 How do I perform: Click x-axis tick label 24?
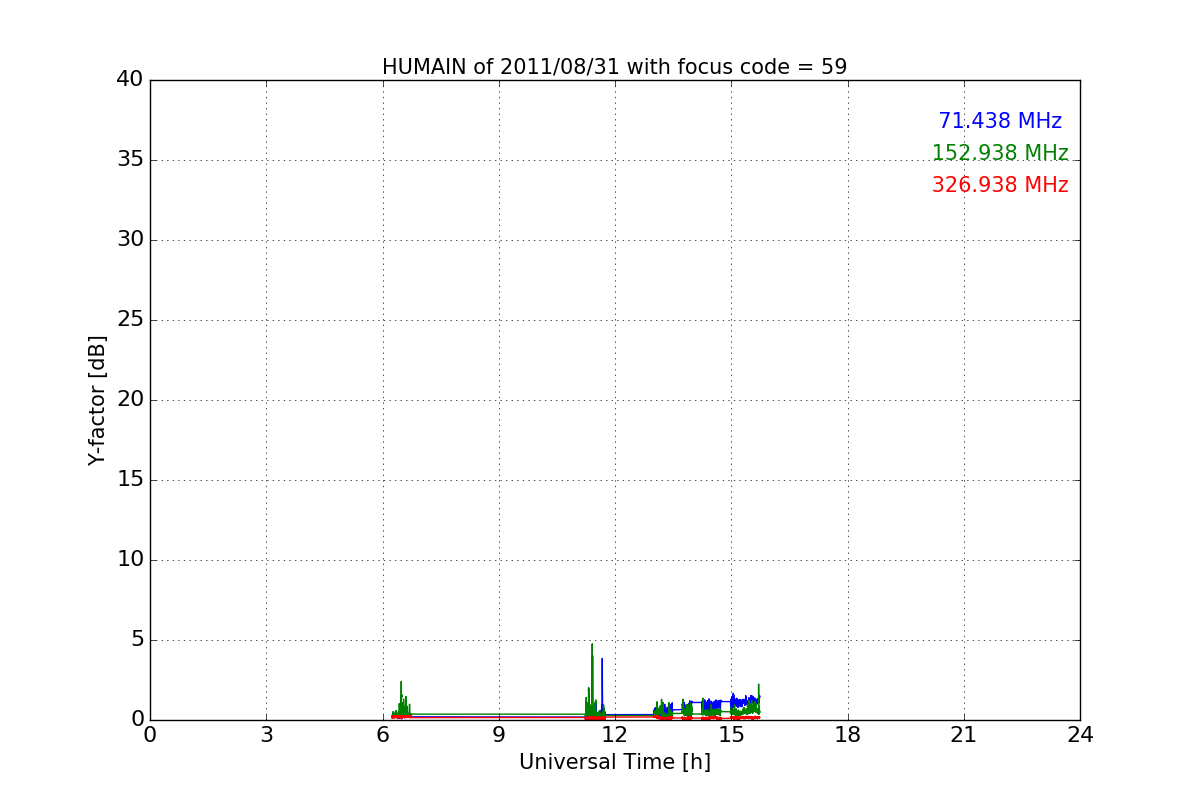click(x=1080, y=735)
